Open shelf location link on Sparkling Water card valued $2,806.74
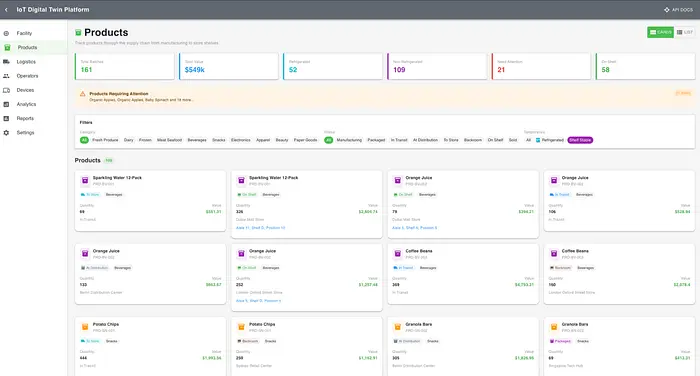The height and width of the screenshot is (376, 700). (x=260, y=228)
